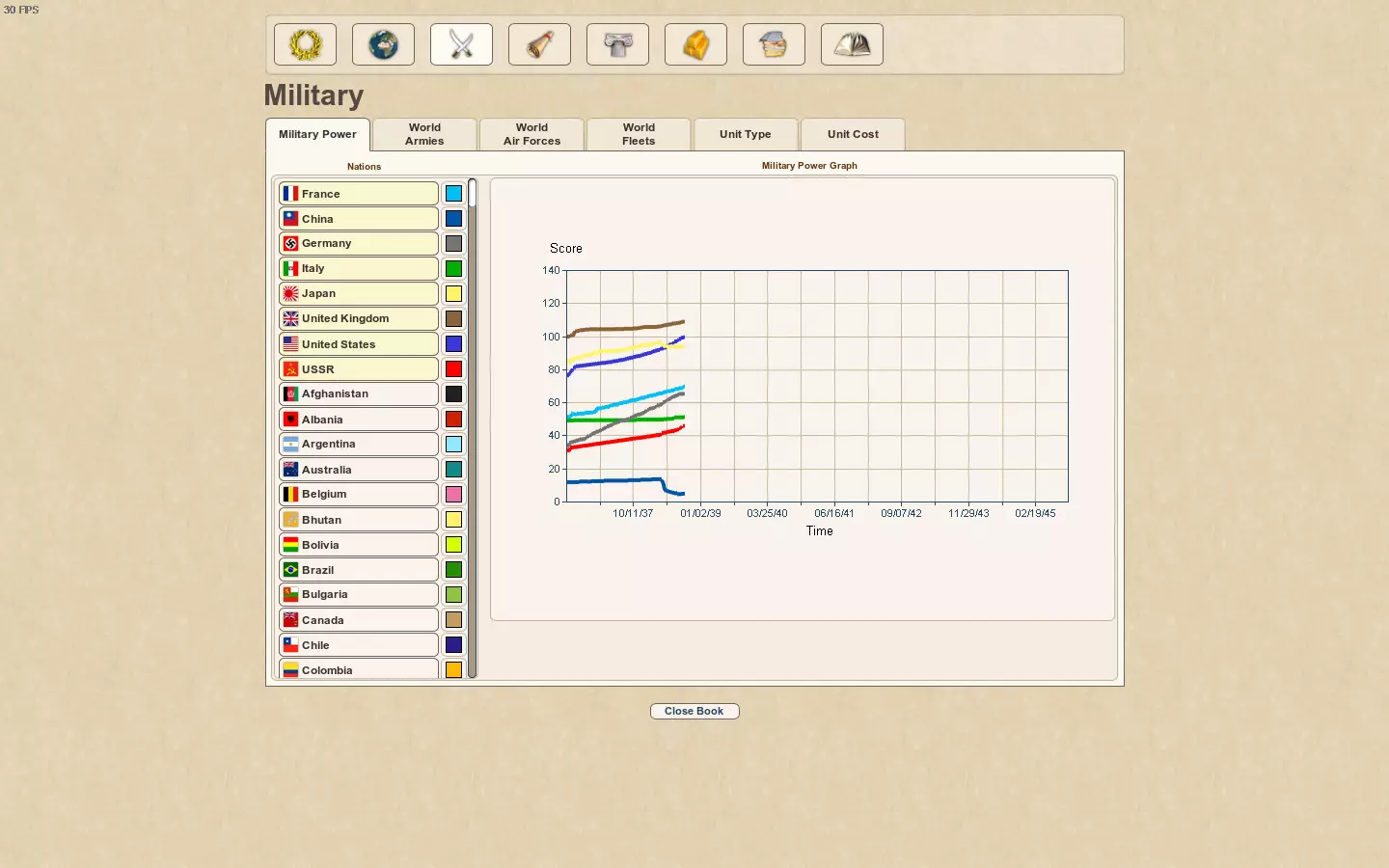The image size is (1389, 868).
Task: Click Belgium's pink color swatch
Action: point(453,494)
